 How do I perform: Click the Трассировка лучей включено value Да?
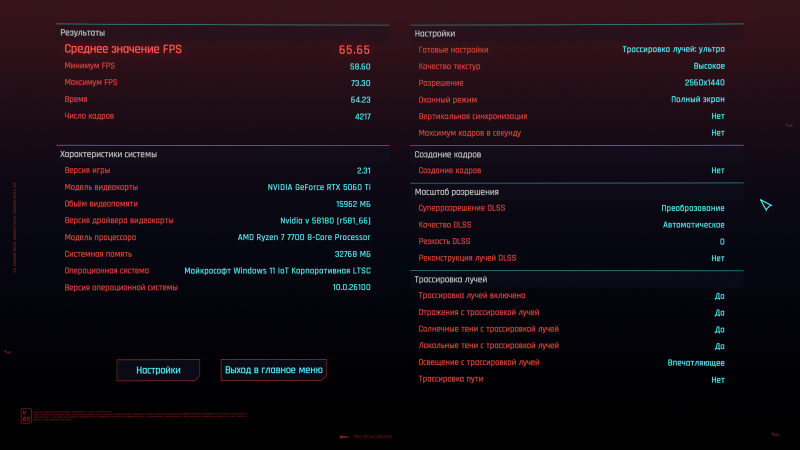pyautogui.click(x=719, y=296)
